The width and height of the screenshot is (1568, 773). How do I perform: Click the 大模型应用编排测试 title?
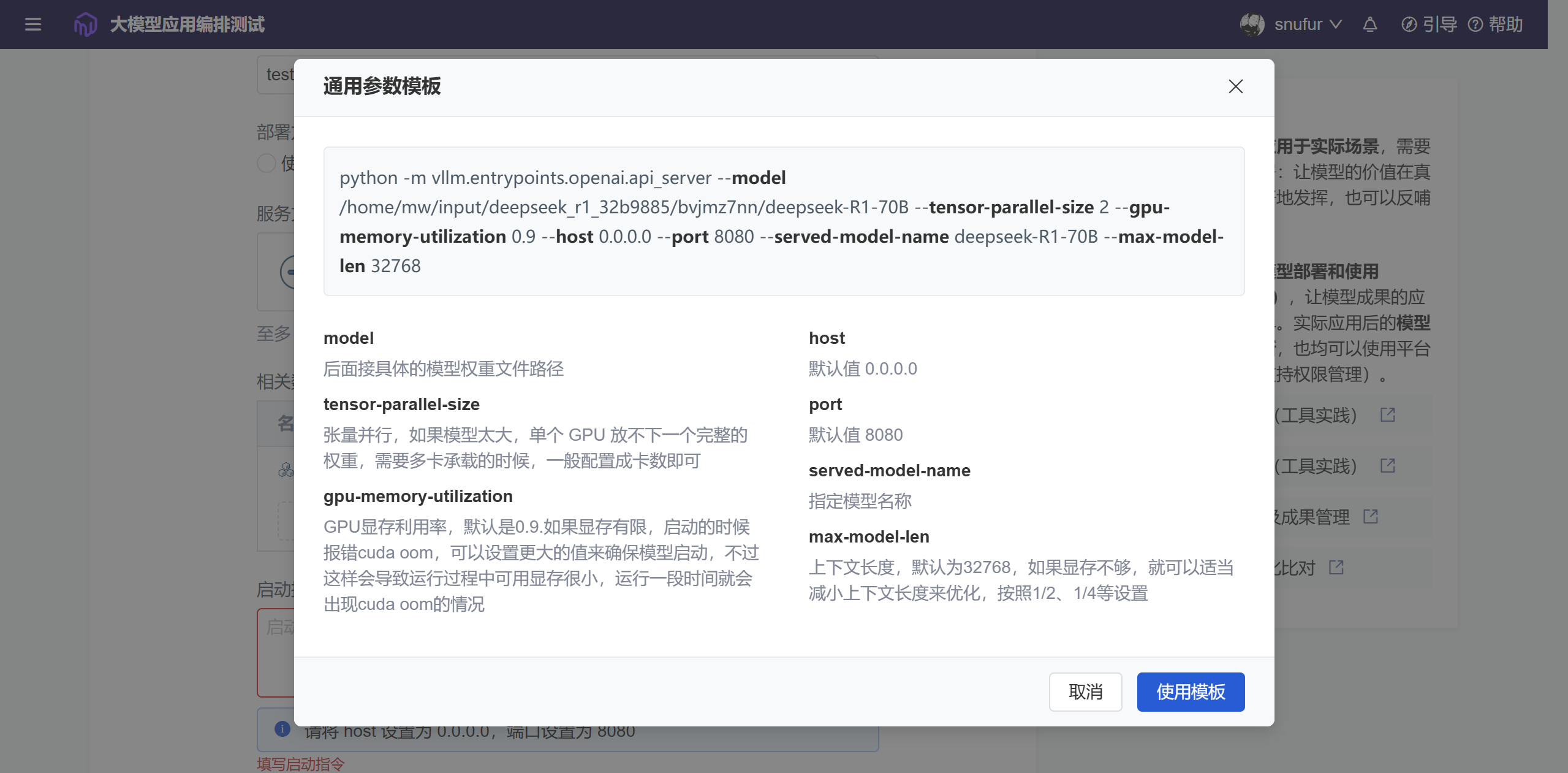tap(187, 25)
